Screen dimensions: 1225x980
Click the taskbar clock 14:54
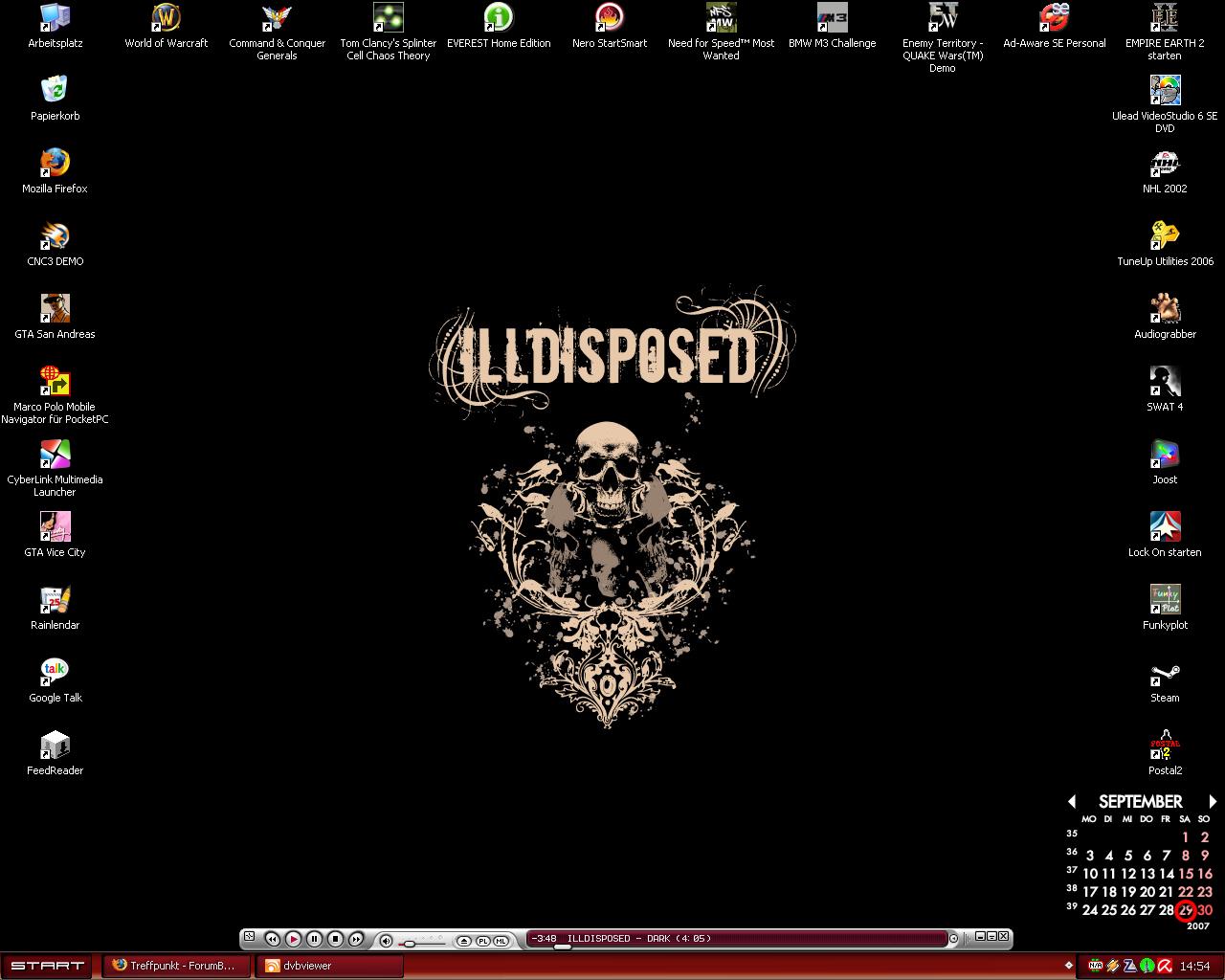point(1195,966)
